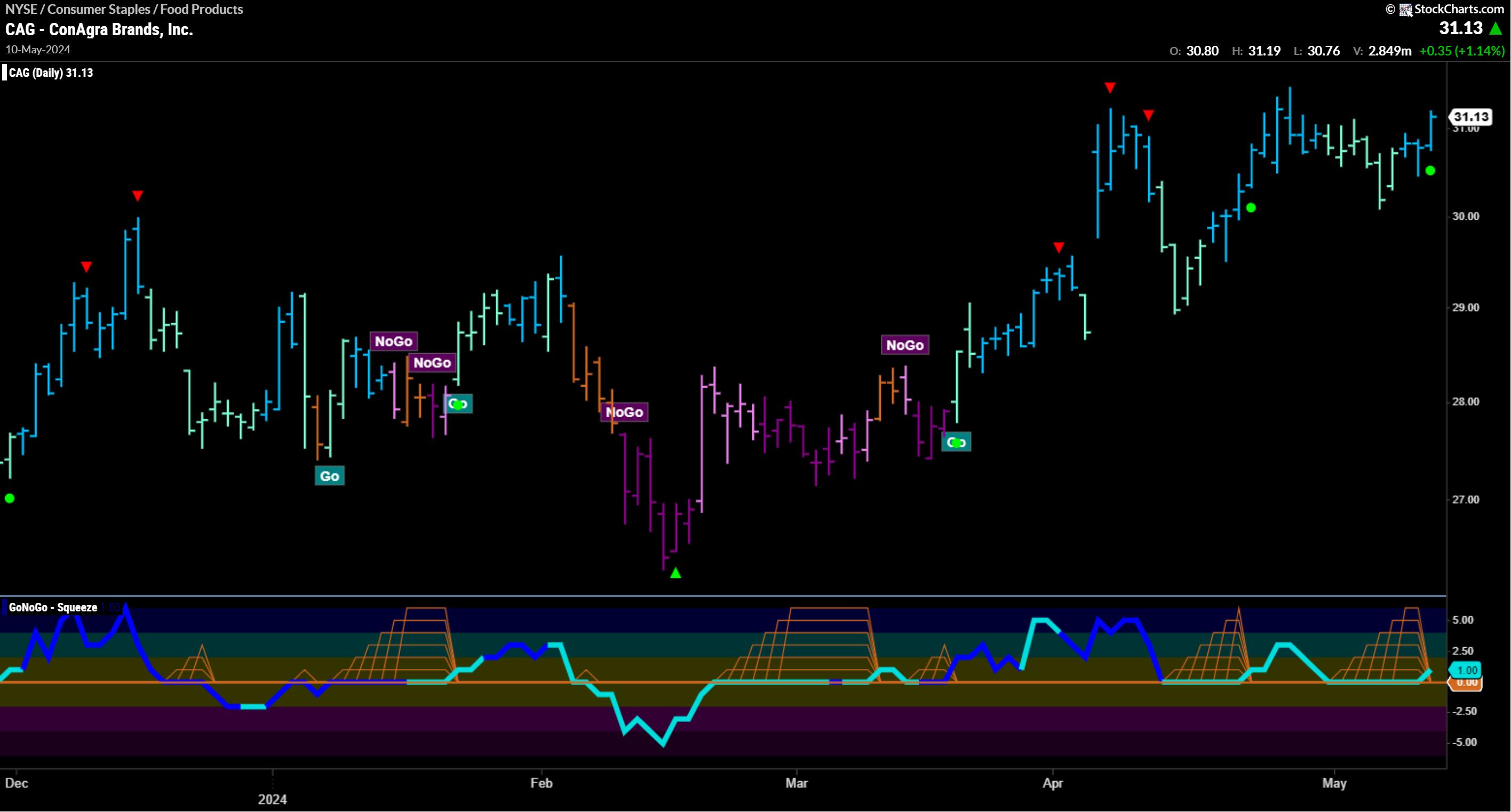The width and height of the screenshot is (1511, 812).
Task: Click the StockCharts.com logo icon
Action: [1406, 10]
